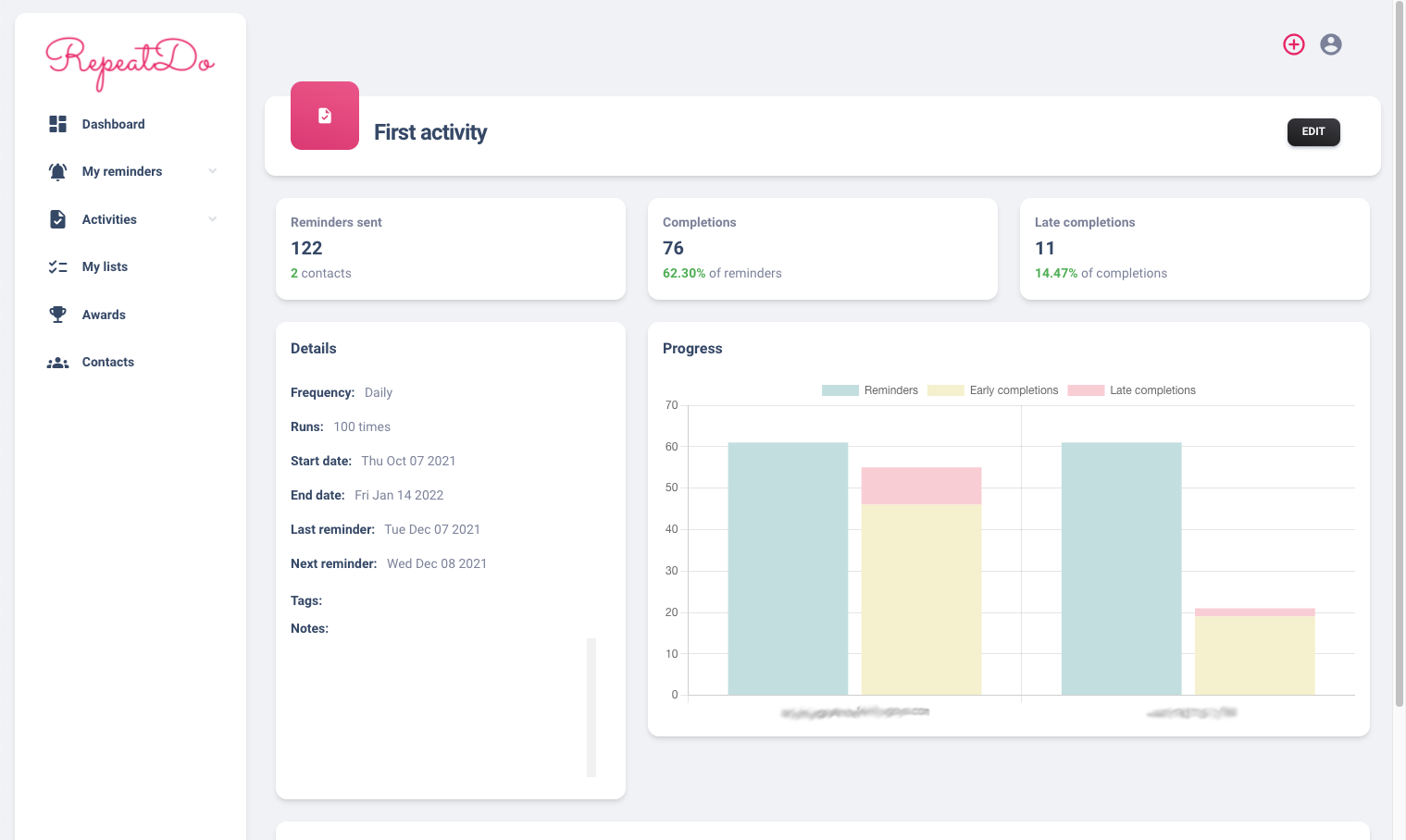The height and width of the screenshot is (840, 1406).
Task: Click the EDIT button
Action: (x=1313, y=132)
